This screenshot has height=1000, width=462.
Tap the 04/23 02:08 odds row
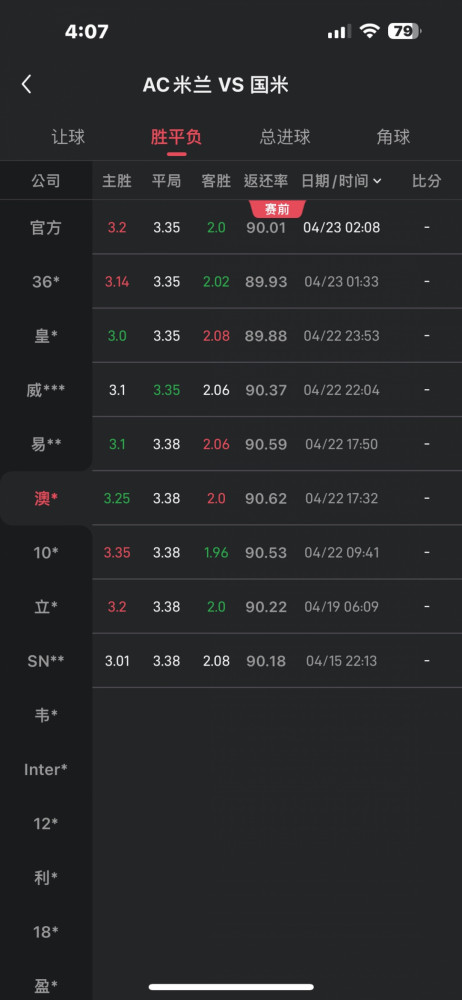click(277, 228)
